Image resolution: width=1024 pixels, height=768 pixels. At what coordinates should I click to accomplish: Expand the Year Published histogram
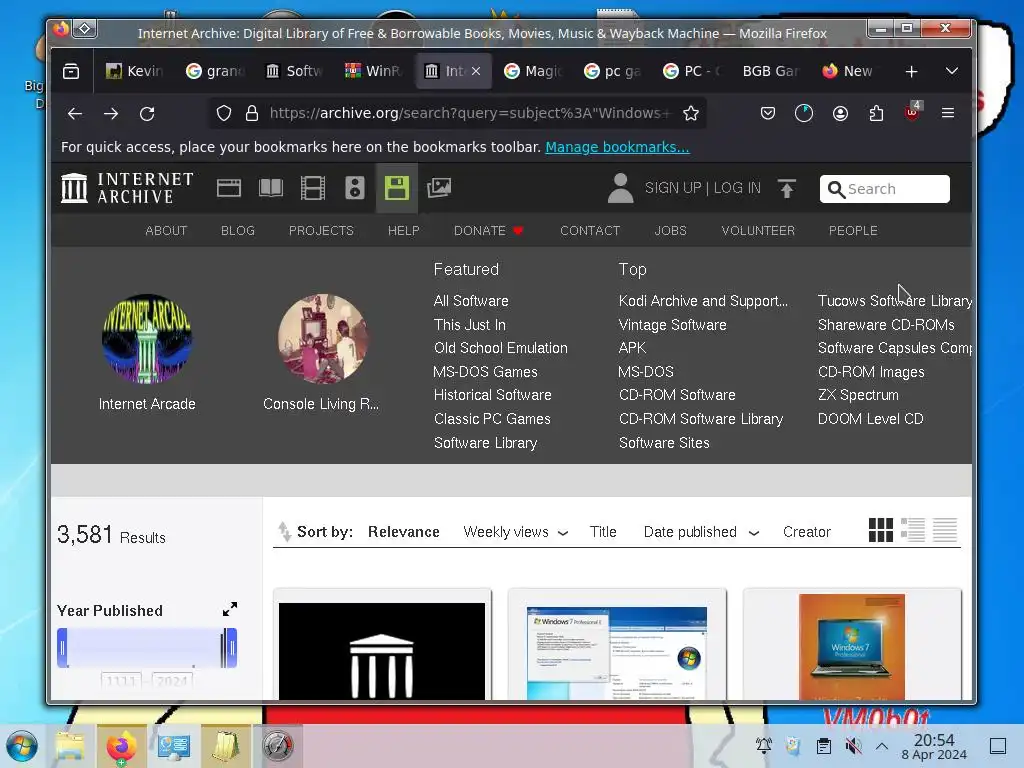point(230,609)
